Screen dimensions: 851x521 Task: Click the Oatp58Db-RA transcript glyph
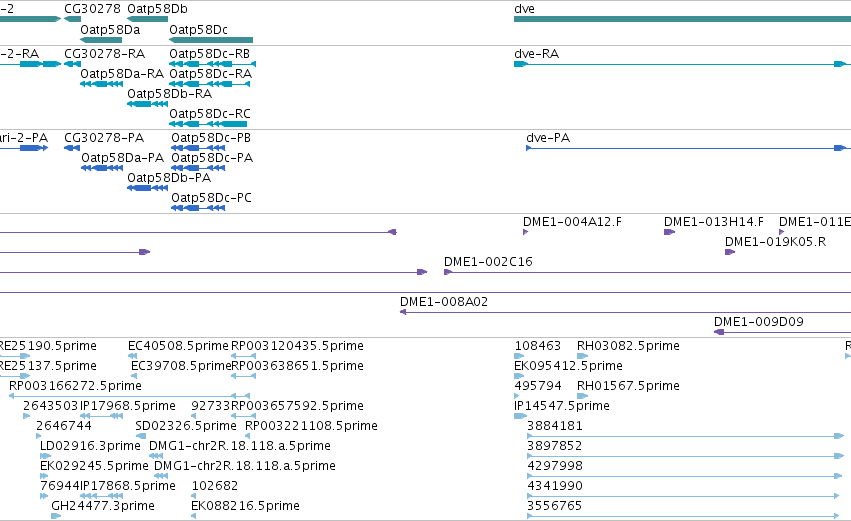click(148, 104)
